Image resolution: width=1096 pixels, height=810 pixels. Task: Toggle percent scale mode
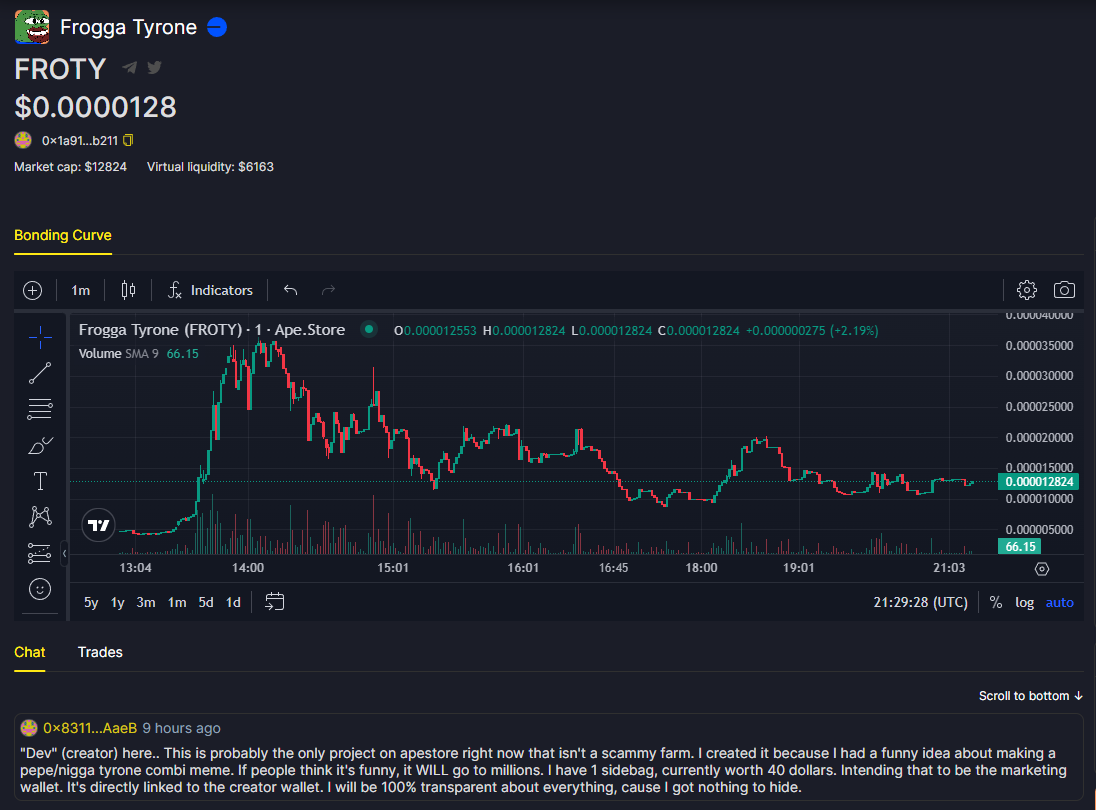pos(996,602)
